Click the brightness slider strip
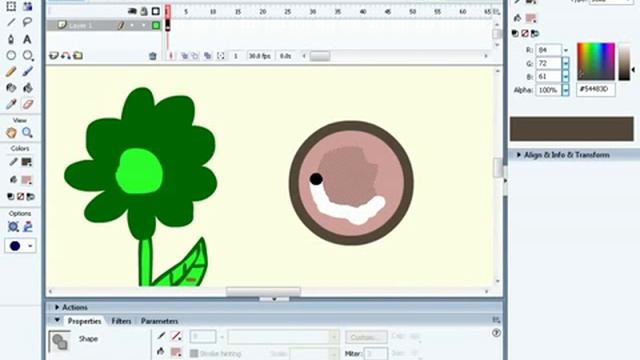This screenshot has width=640, height=360. point(624,61)
